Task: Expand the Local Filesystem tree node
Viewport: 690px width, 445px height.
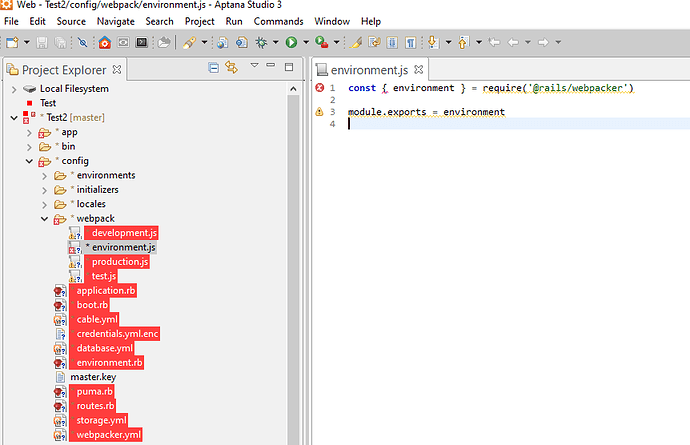Action: click(14, 89)
